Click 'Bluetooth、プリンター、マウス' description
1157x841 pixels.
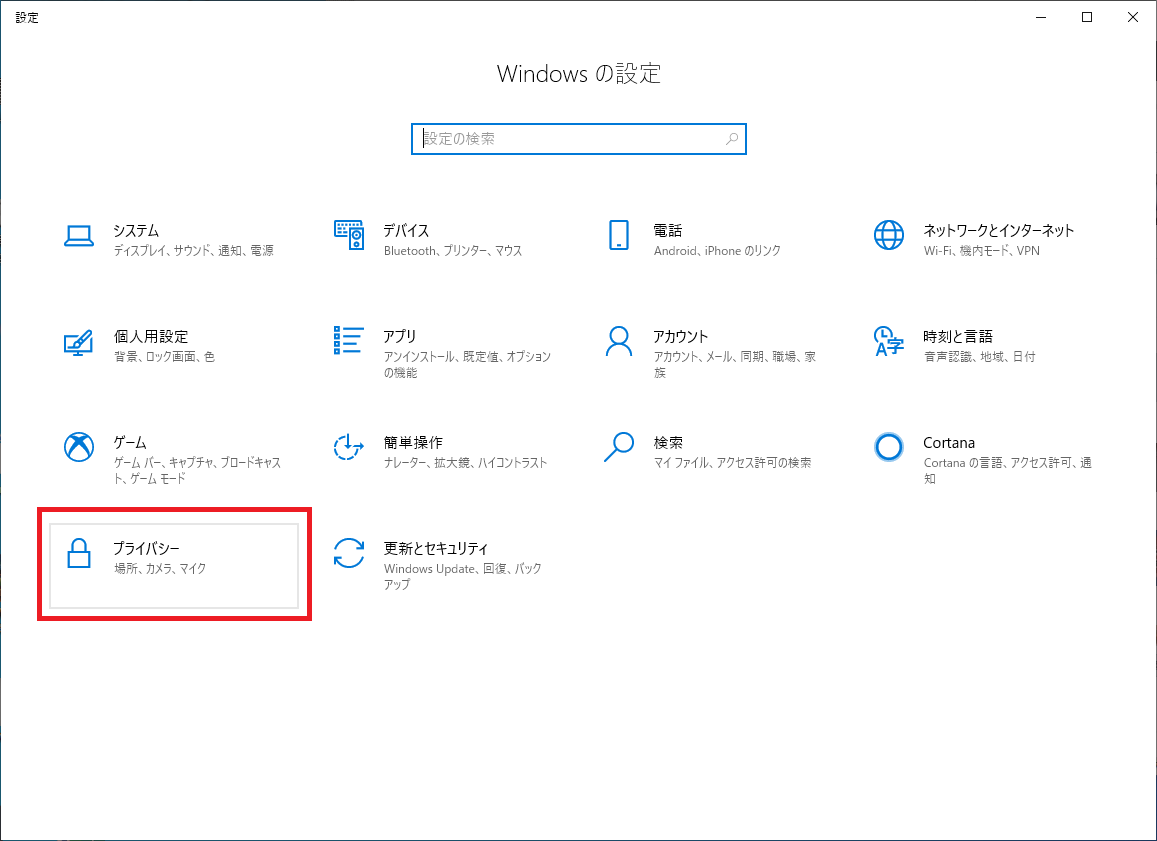[x=453, y=251]
